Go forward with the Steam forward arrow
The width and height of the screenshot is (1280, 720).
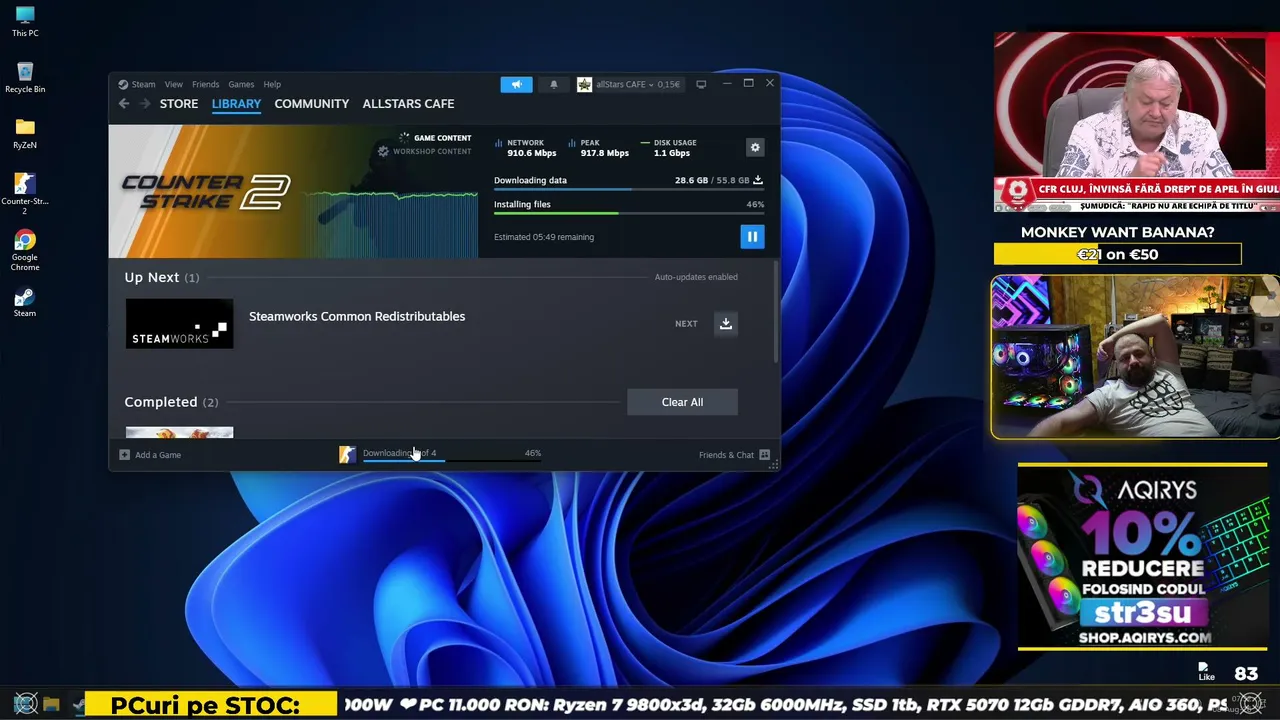145,104
